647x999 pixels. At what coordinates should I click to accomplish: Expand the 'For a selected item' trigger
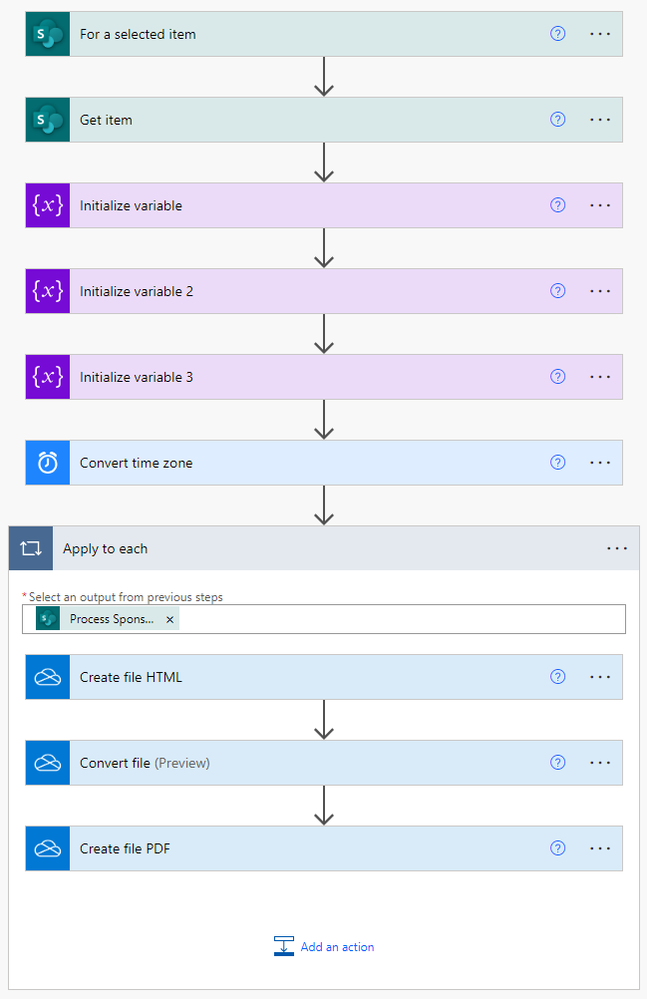point(300,34)
